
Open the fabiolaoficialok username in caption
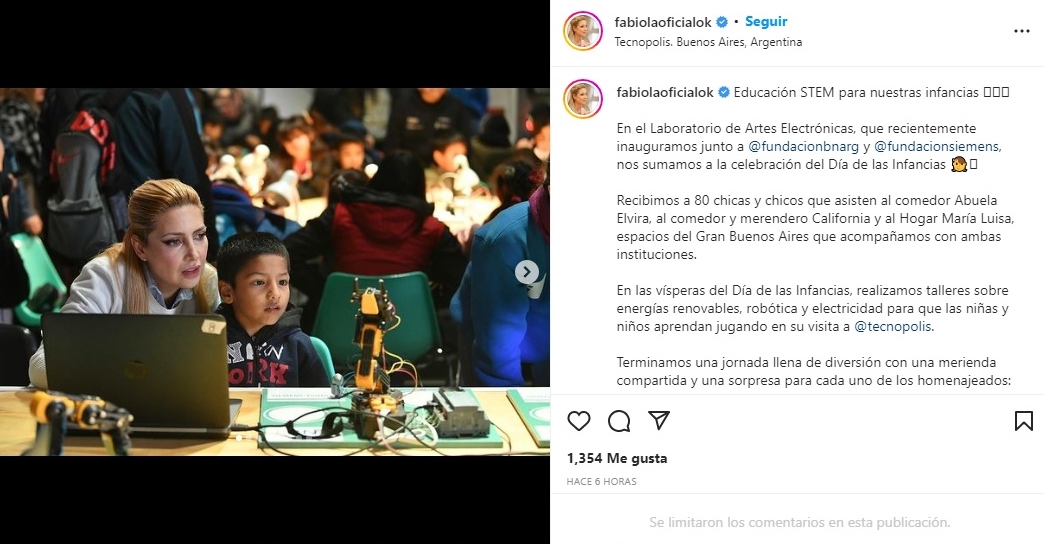click(664, 93)
